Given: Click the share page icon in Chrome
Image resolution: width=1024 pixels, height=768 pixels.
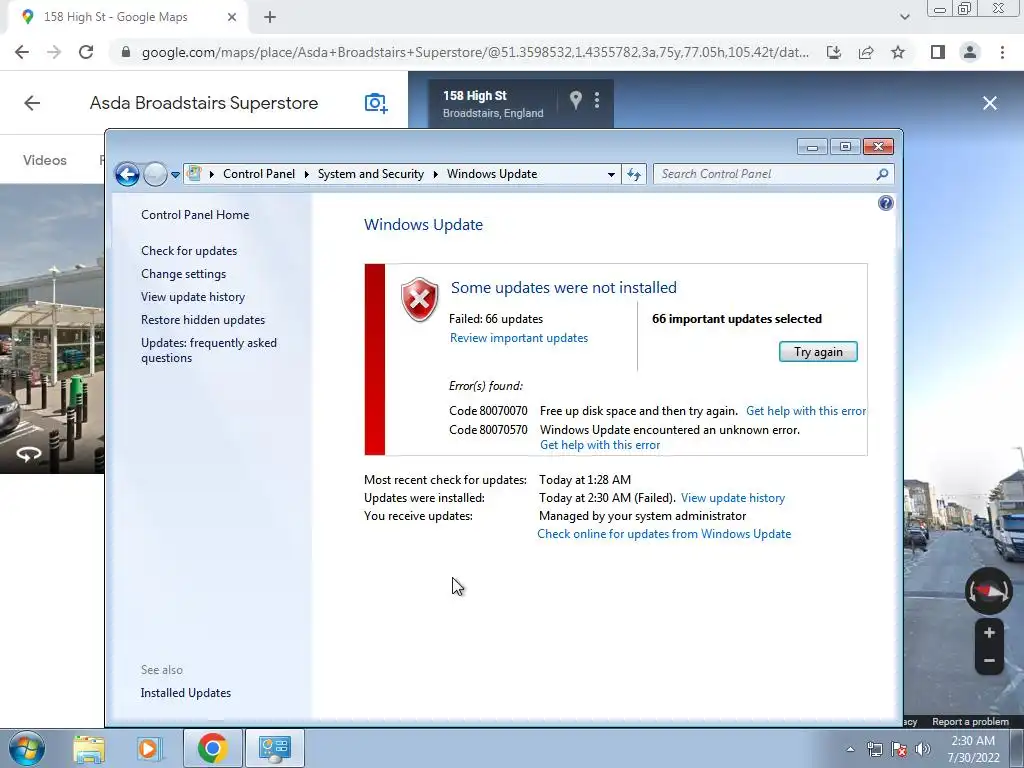Looking at the screenshot, I should 866,52.
